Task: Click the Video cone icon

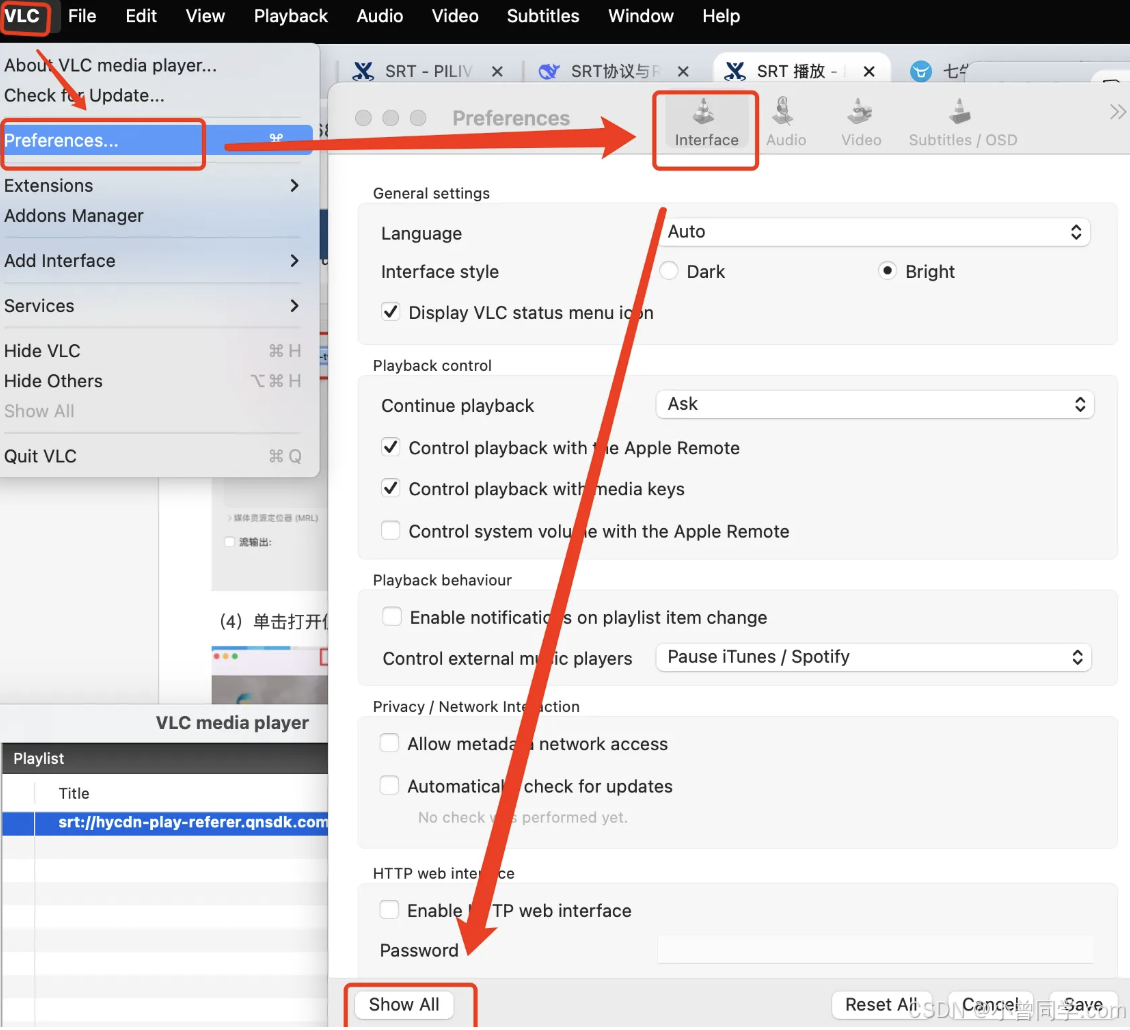Action: click(860, 112)
